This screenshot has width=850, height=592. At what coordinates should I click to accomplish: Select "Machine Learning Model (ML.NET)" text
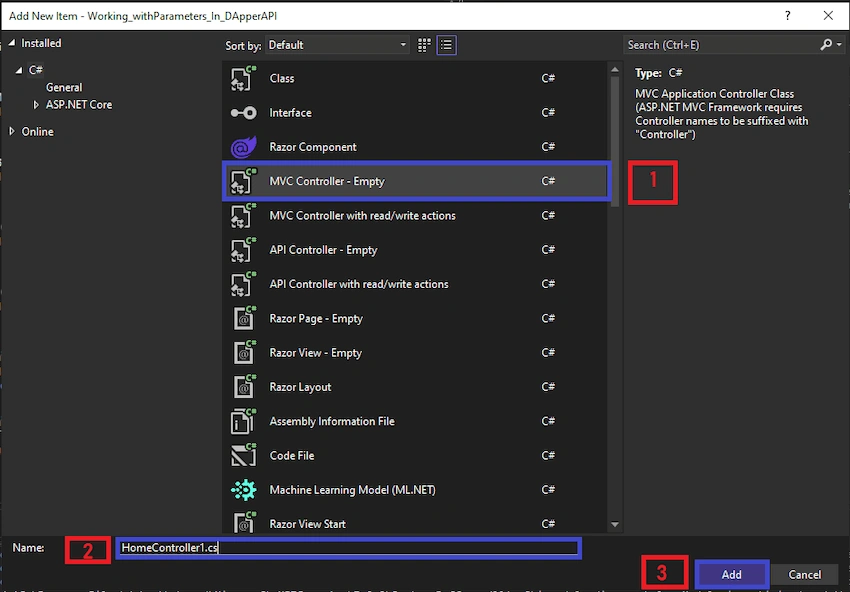352,490
